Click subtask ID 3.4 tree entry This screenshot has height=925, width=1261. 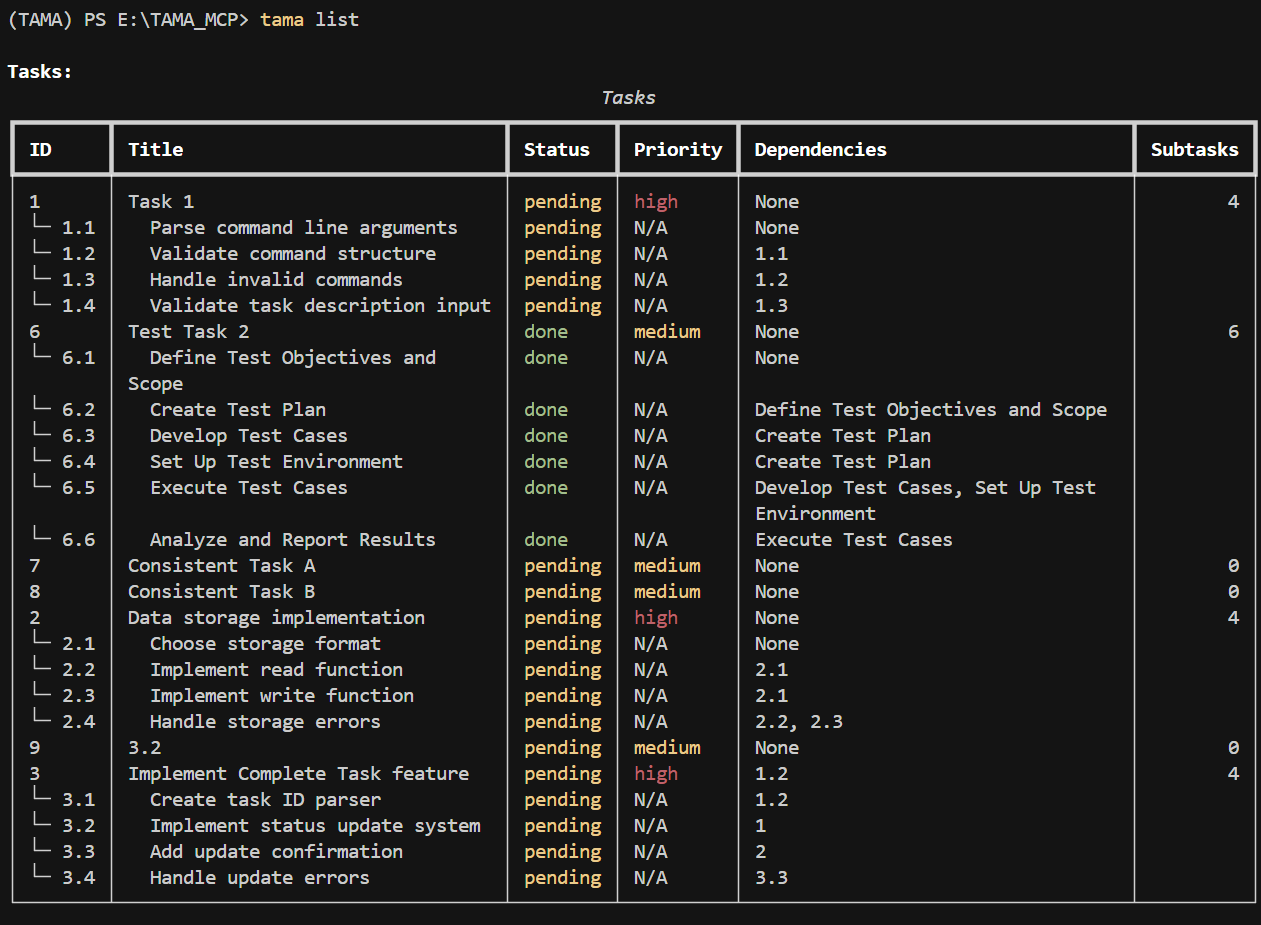pos(63,877)
